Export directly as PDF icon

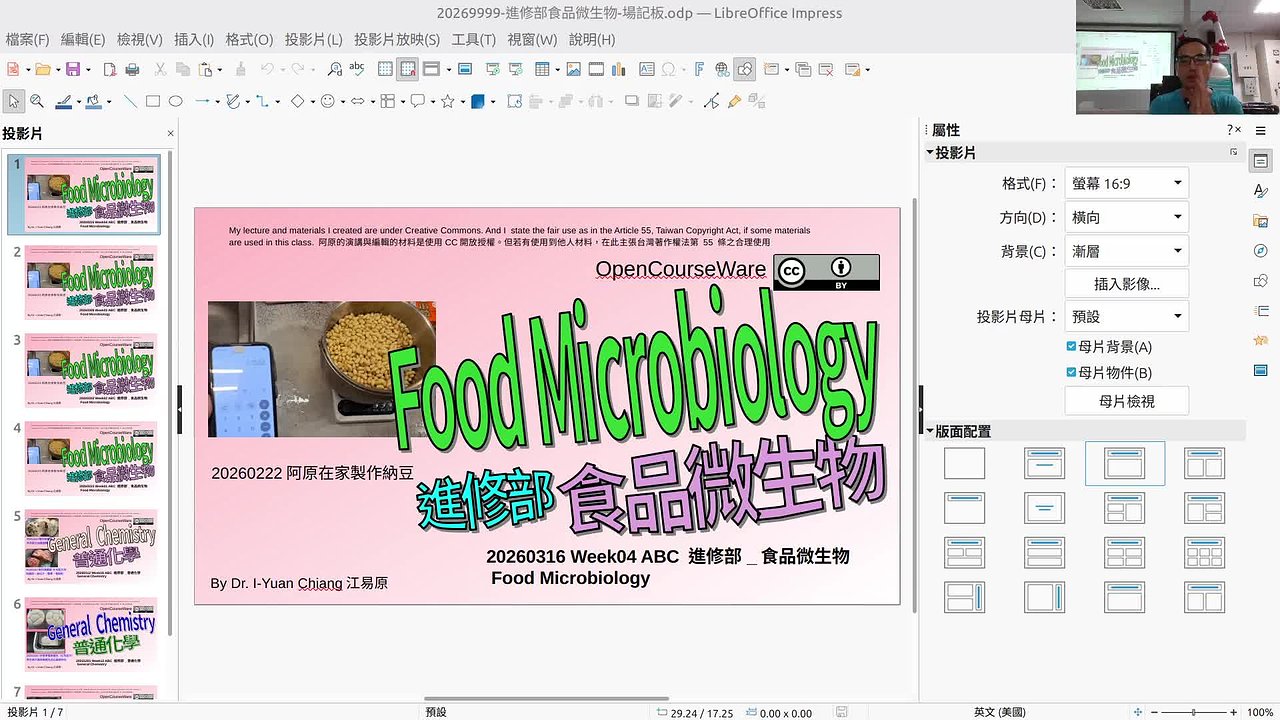pyautogui.click(x=110, y=70)
